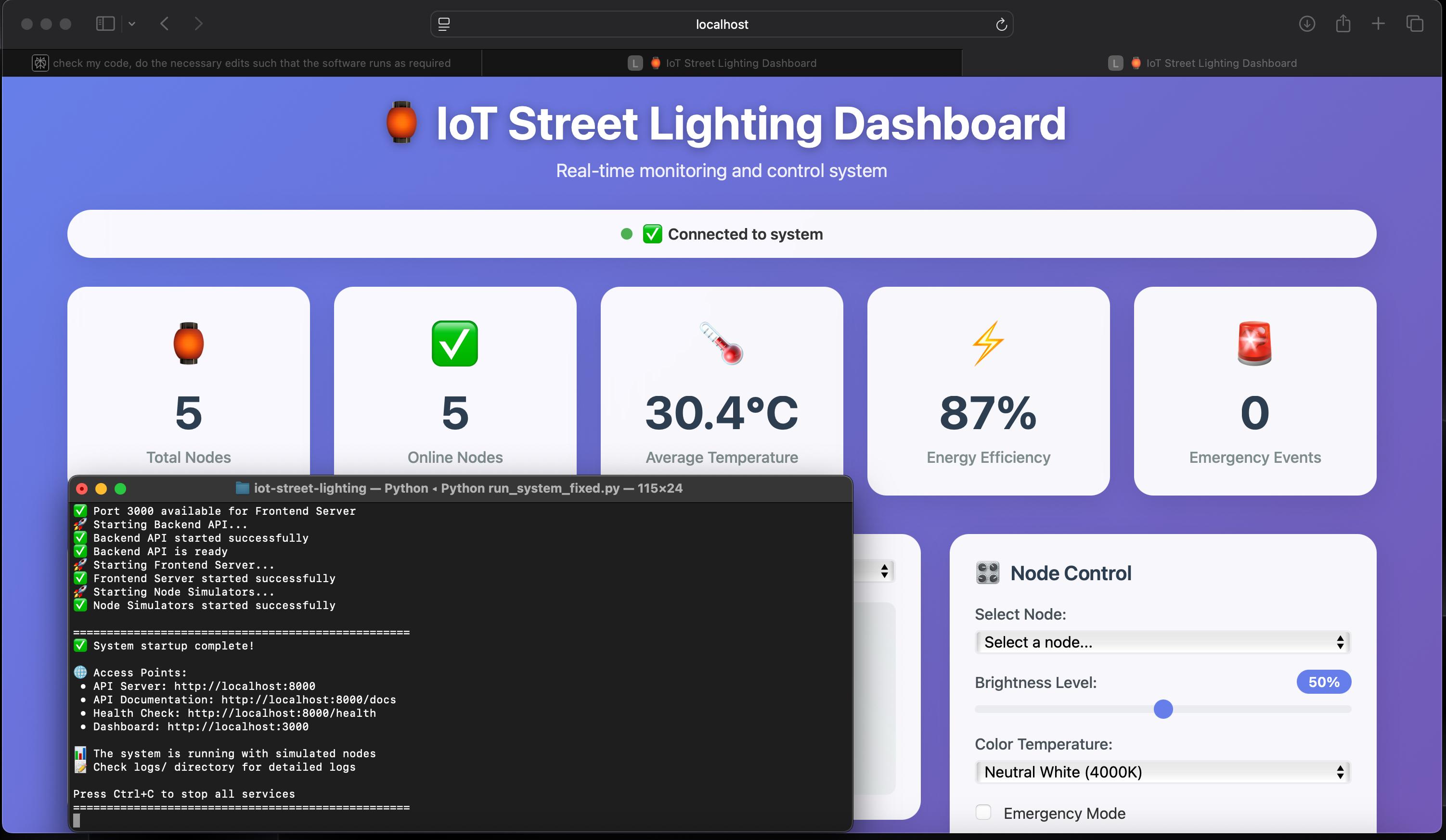Screen dimensions: 1446x840
Task: Click the Share icon in toolbar
Action: (x=1343, y=24)
